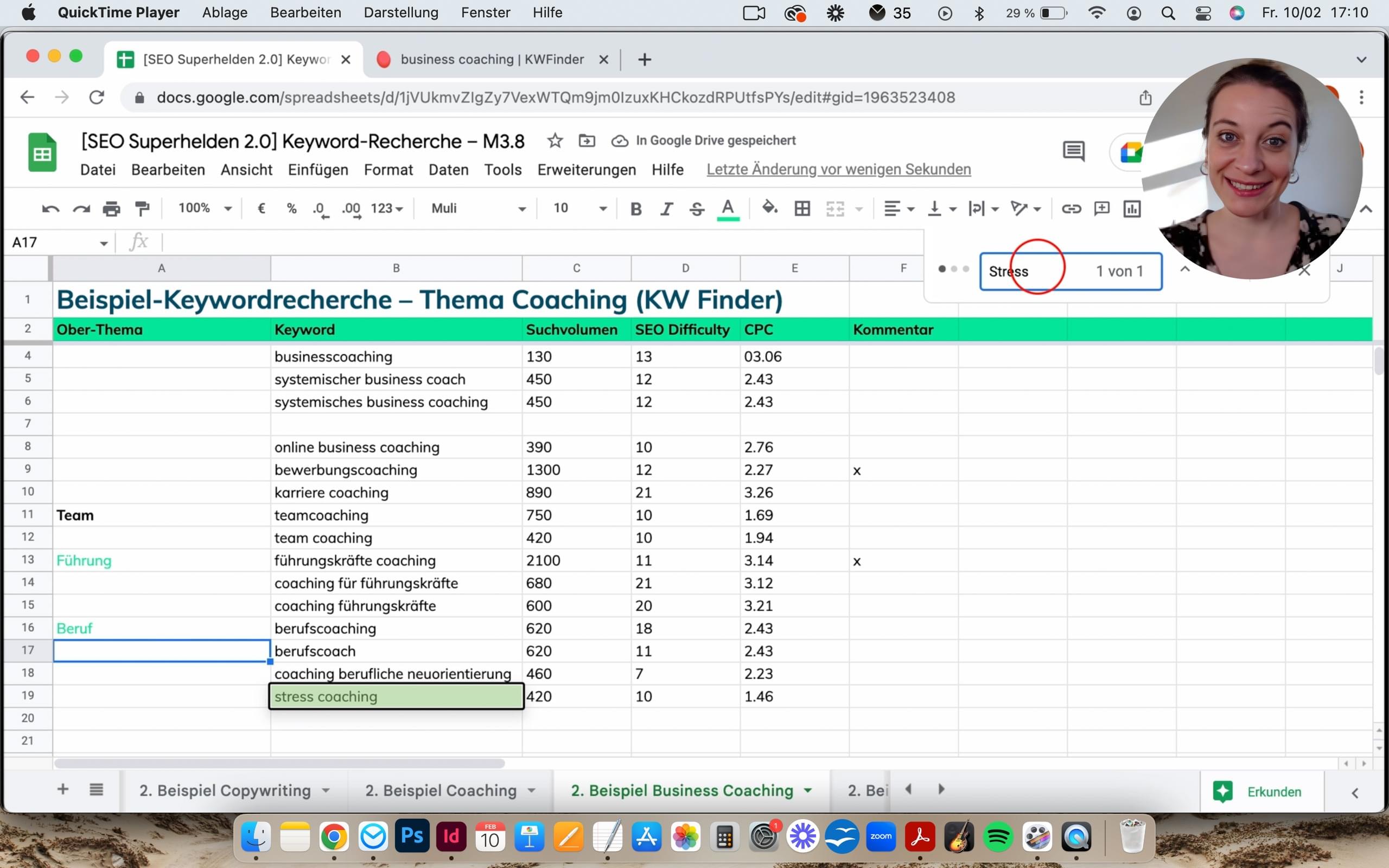Click the Erkunden button
Image resolution: width=1389 pixels, height=868 pixels.
click(x=1261, y=792)
